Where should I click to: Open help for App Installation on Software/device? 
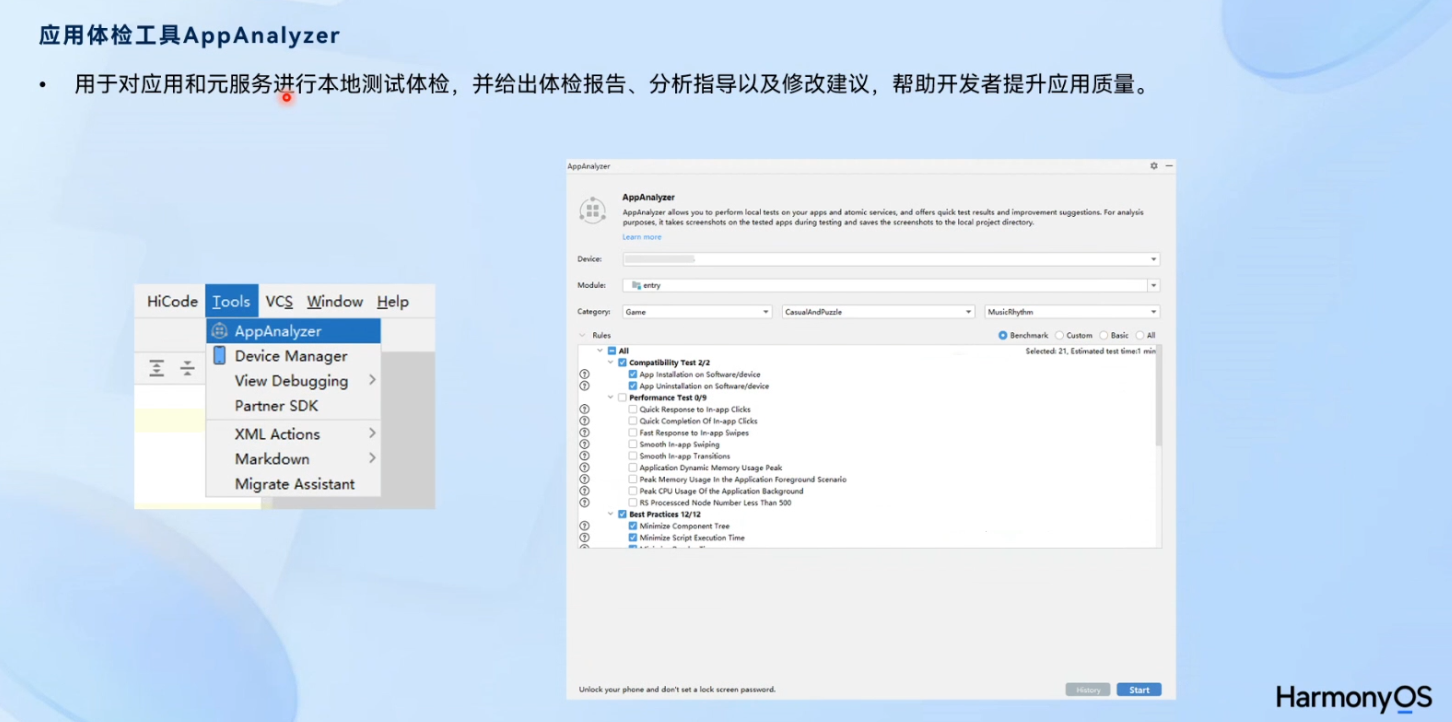(x=584, y=374)
